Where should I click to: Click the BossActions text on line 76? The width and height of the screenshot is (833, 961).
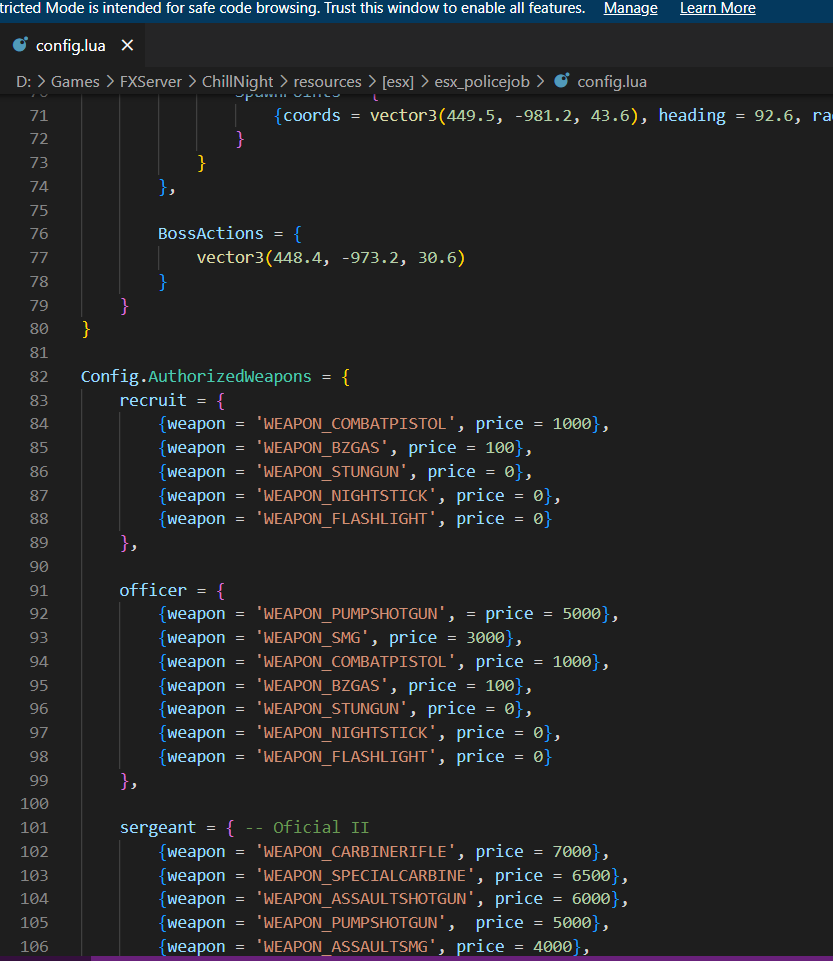(210, 234)
